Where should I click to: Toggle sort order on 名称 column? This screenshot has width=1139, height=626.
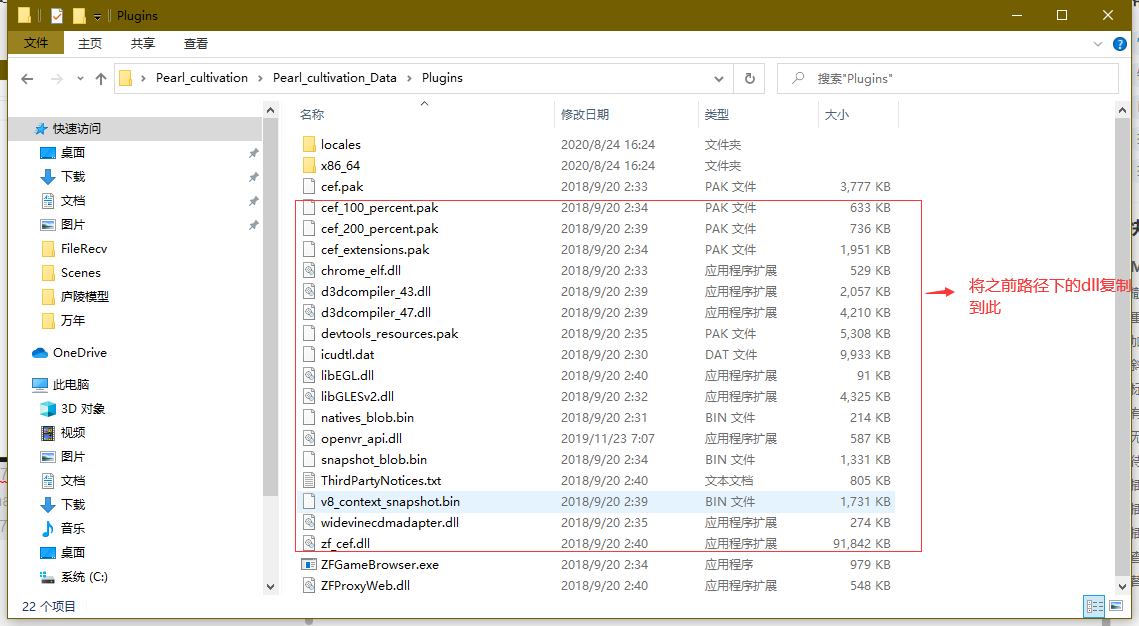point(312,114)
